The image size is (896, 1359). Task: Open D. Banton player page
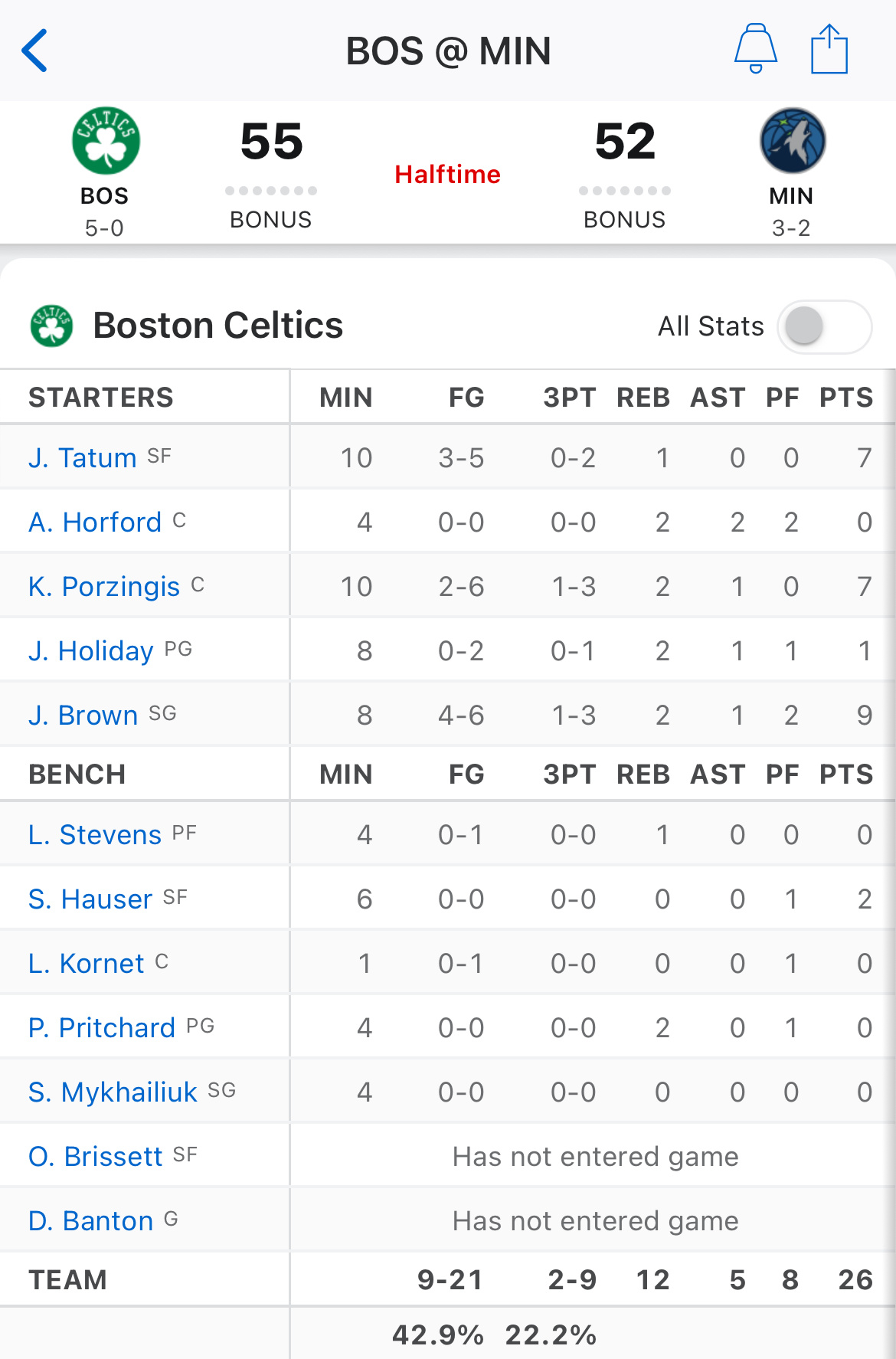tap(91, 1220)
